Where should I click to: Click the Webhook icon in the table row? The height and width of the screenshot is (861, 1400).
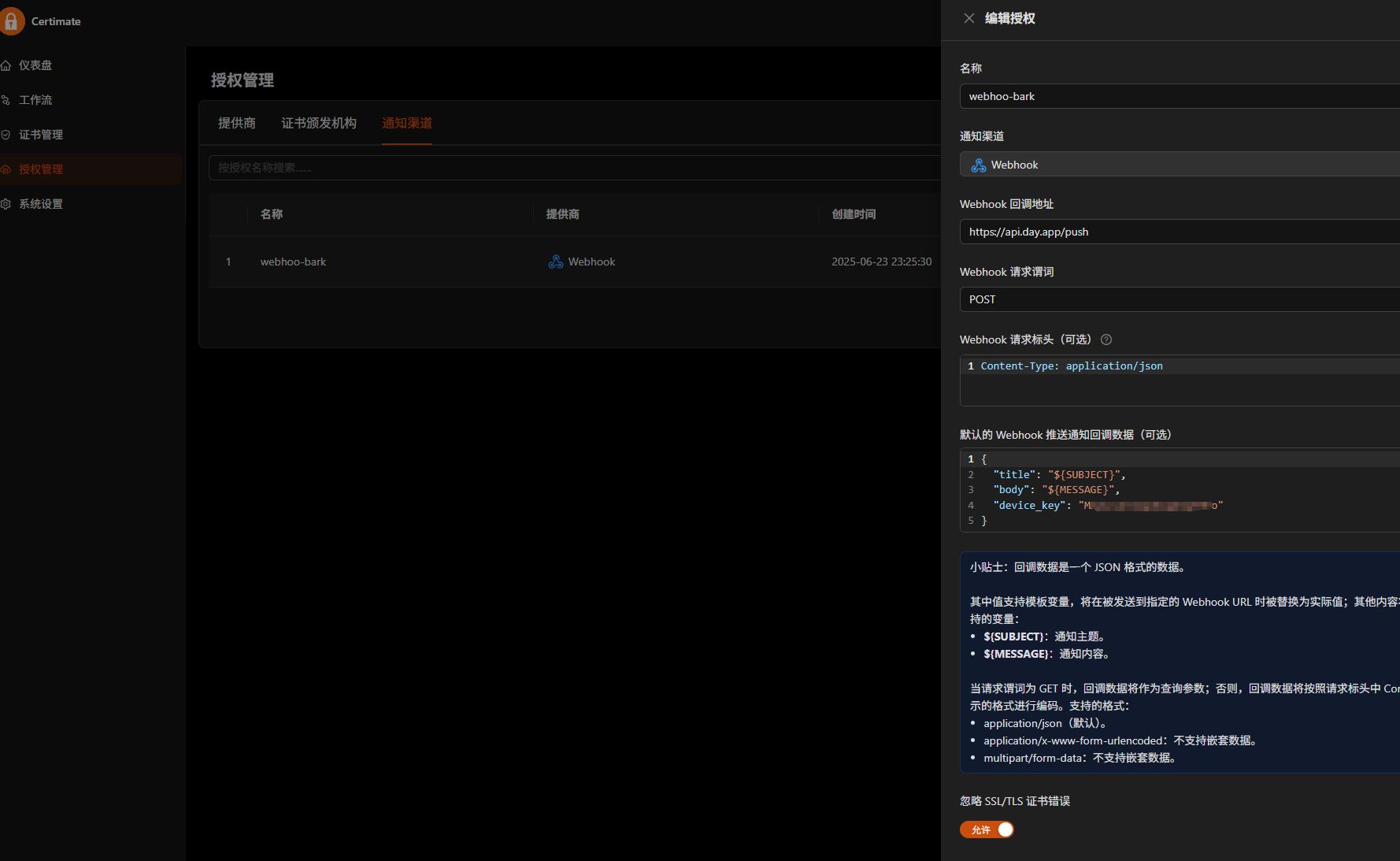point(556,262)
